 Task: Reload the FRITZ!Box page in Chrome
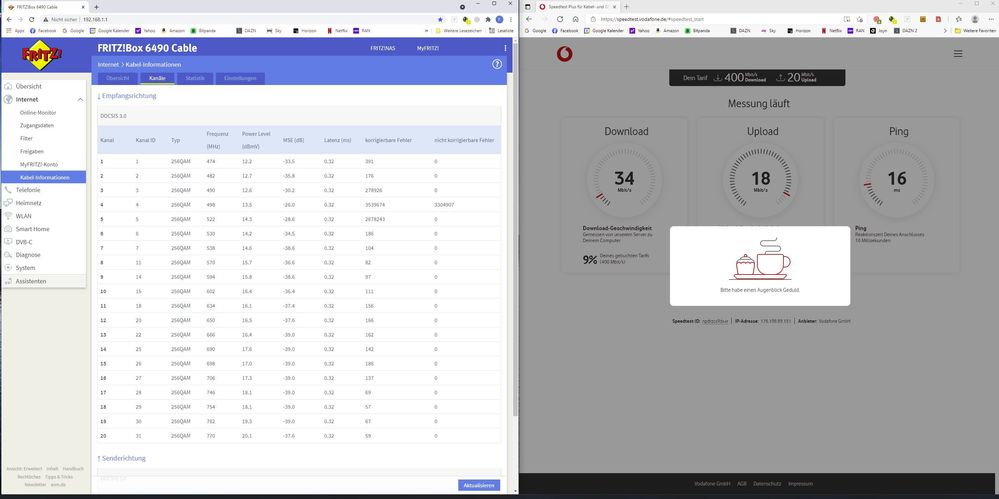31,20
